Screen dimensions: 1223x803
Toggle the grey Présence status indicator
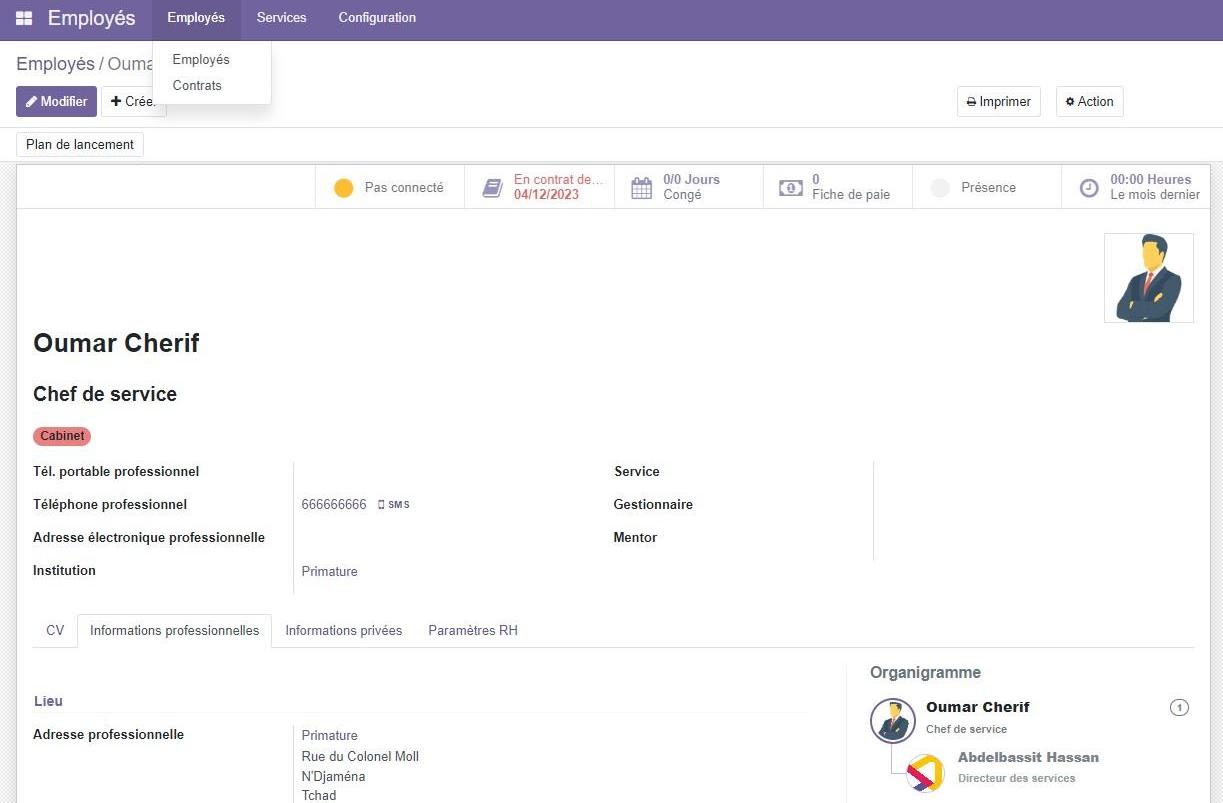point(940,188)
